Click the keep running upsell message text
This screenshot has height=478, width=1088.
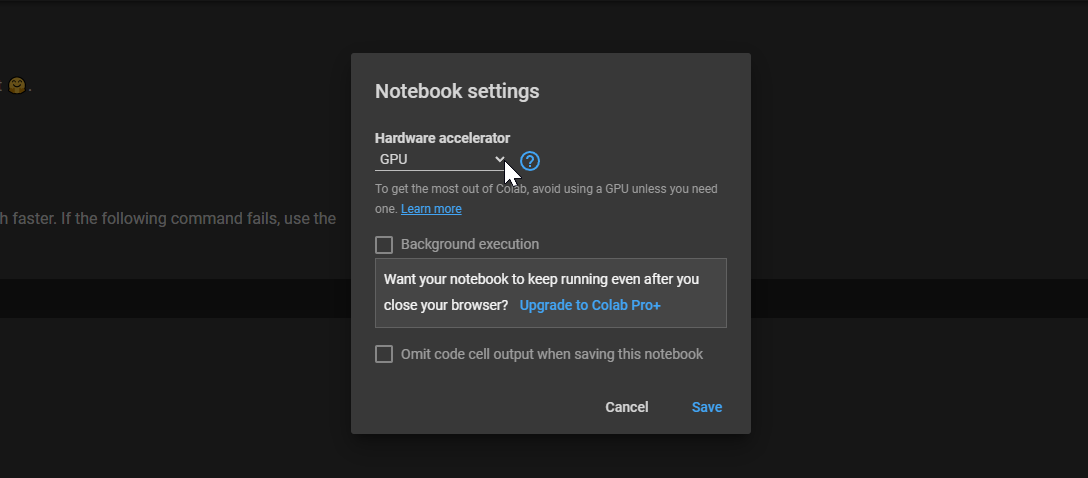pos(541,279)
